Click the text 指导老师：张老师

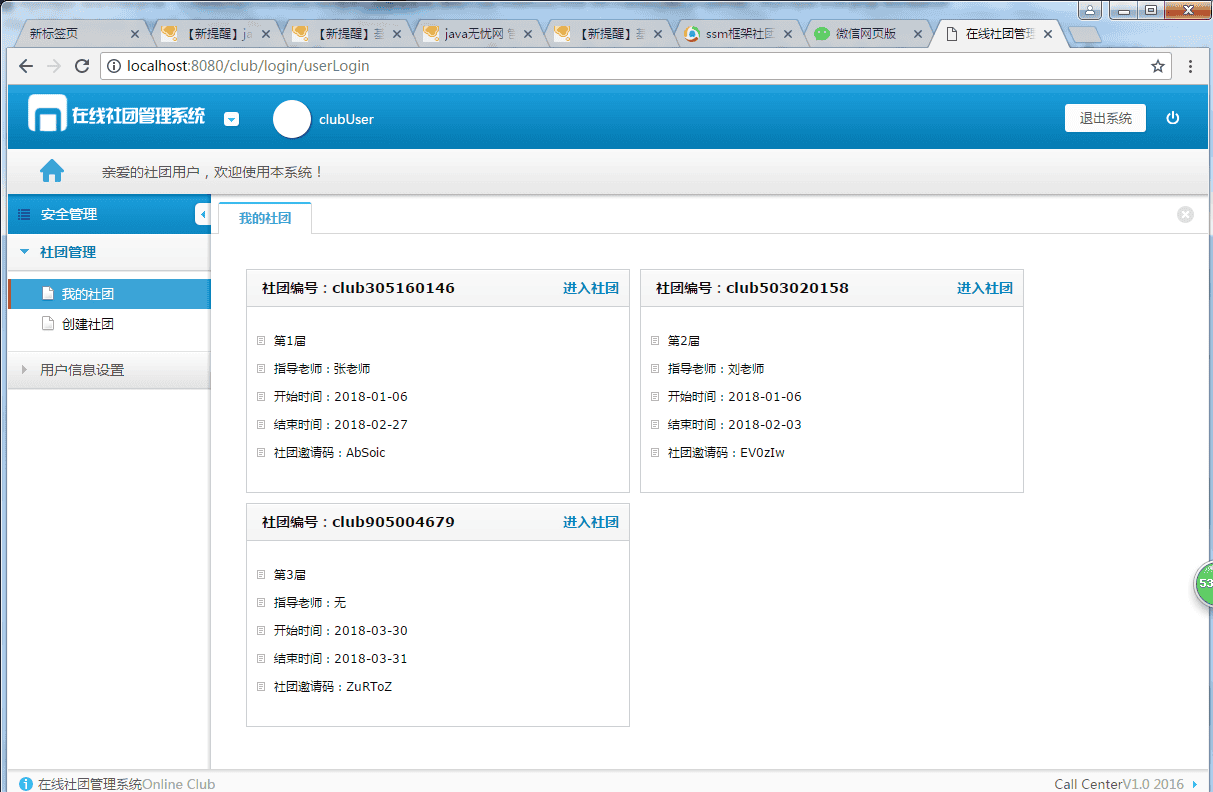(322, 369)
